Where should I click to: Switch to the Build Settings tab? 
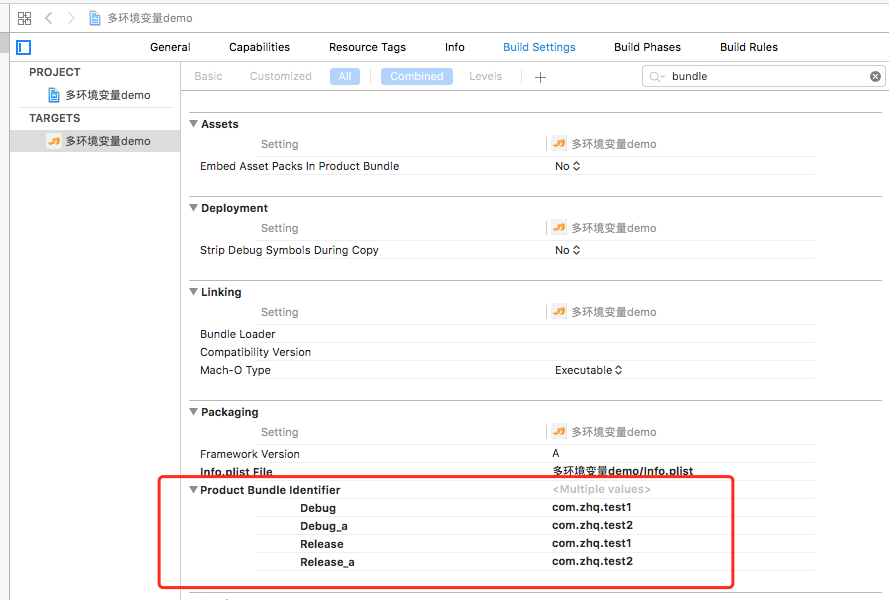point(539,47)
